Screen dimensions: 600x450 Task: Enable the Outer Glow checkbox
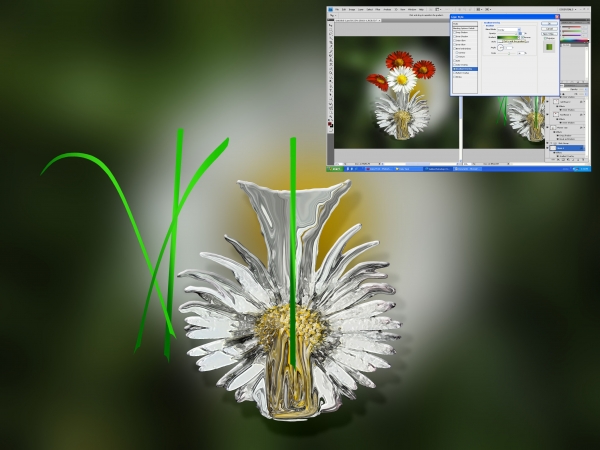point(454,41)
